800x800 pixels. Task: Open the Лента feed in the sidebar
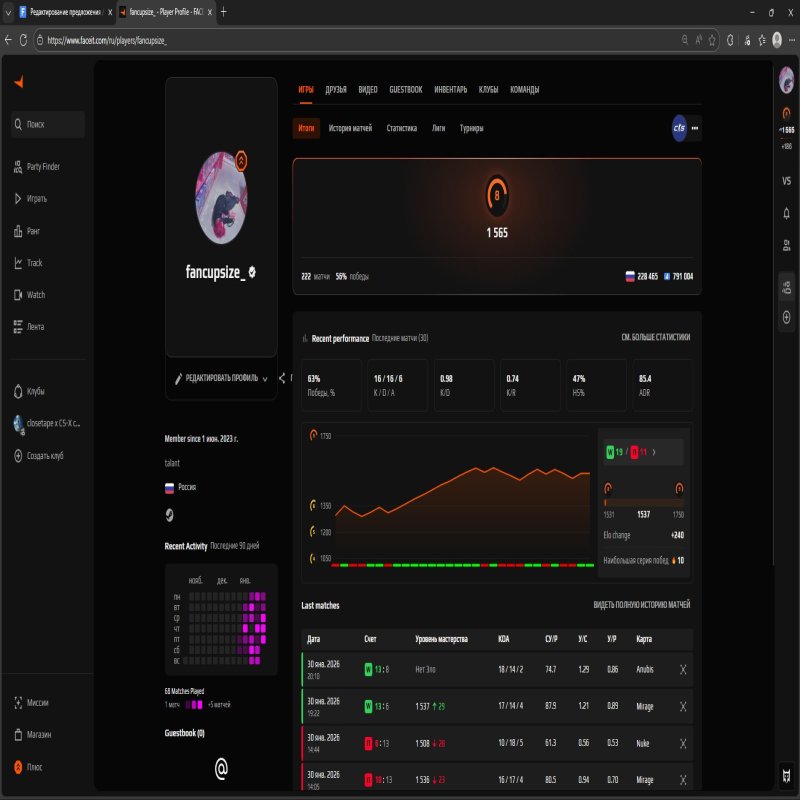pyautogui.click(x=18, y=326)
